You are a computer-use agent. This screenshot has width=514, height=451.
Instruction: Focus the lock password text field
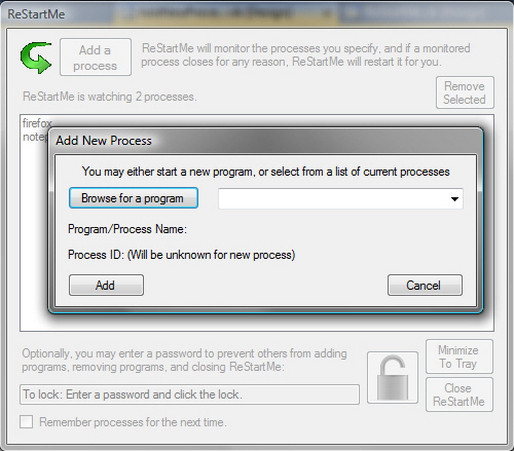pyautogui.click(x=189, y=395)
